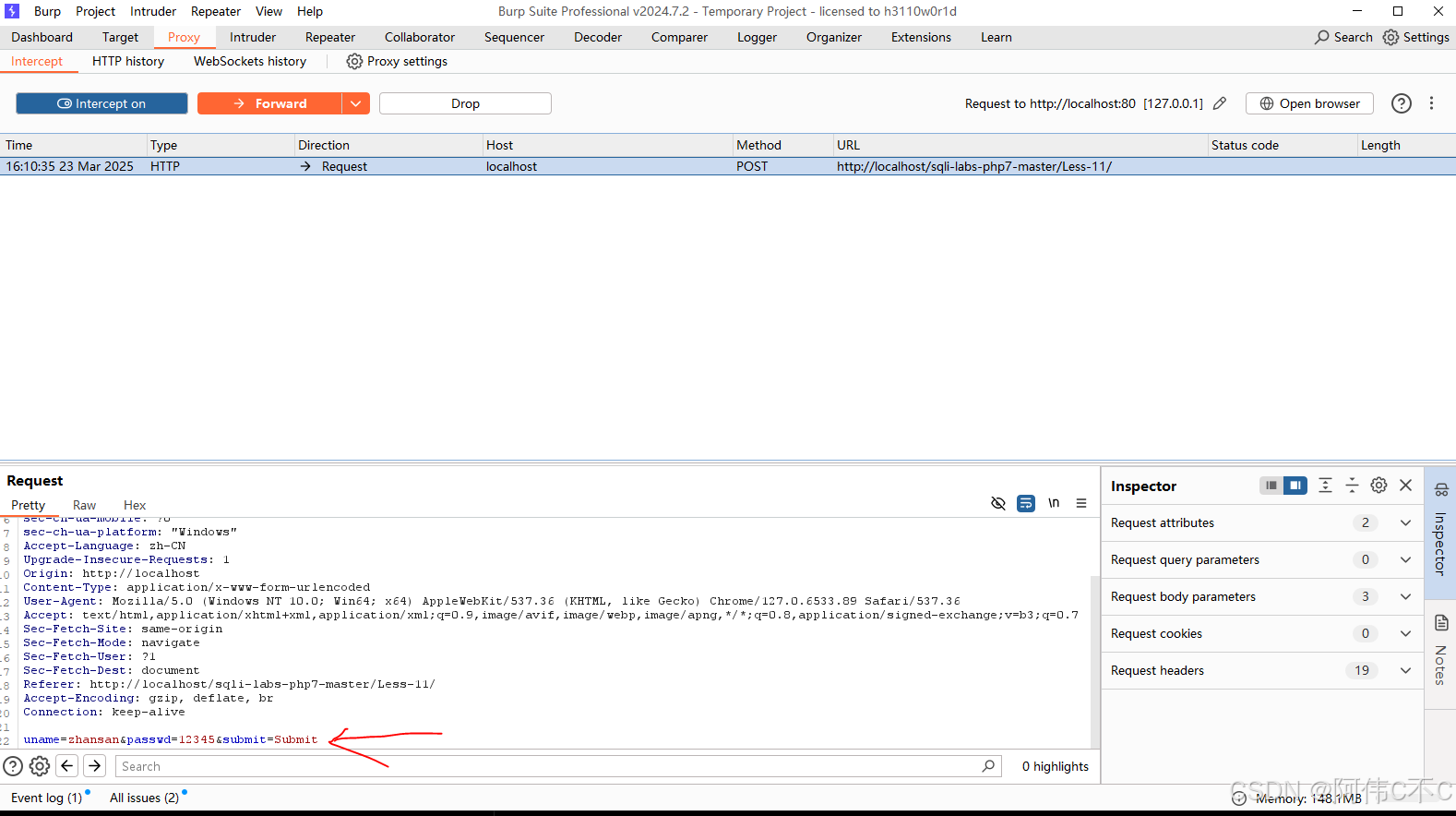Screen dimensions: 1456x816
Task: Forward the intercepted request
Action: (x=269, y=103)
